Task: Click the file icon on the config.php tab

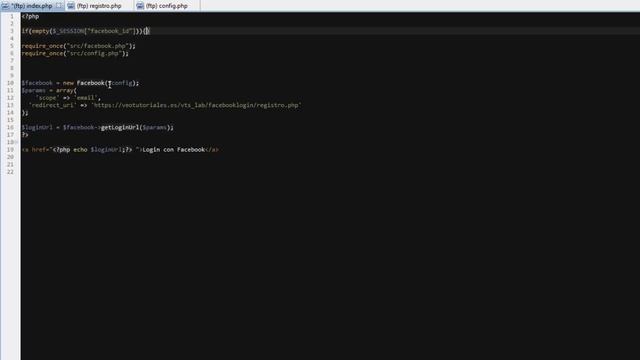Action: pyautogui.click(x=140, y=6)
